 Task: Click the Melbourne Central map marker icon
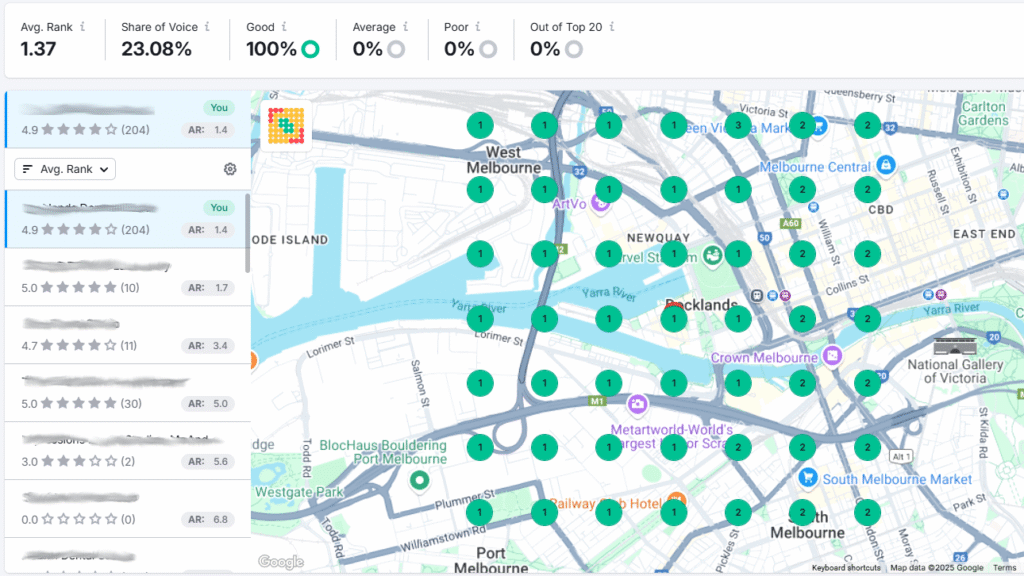(884, 164)
